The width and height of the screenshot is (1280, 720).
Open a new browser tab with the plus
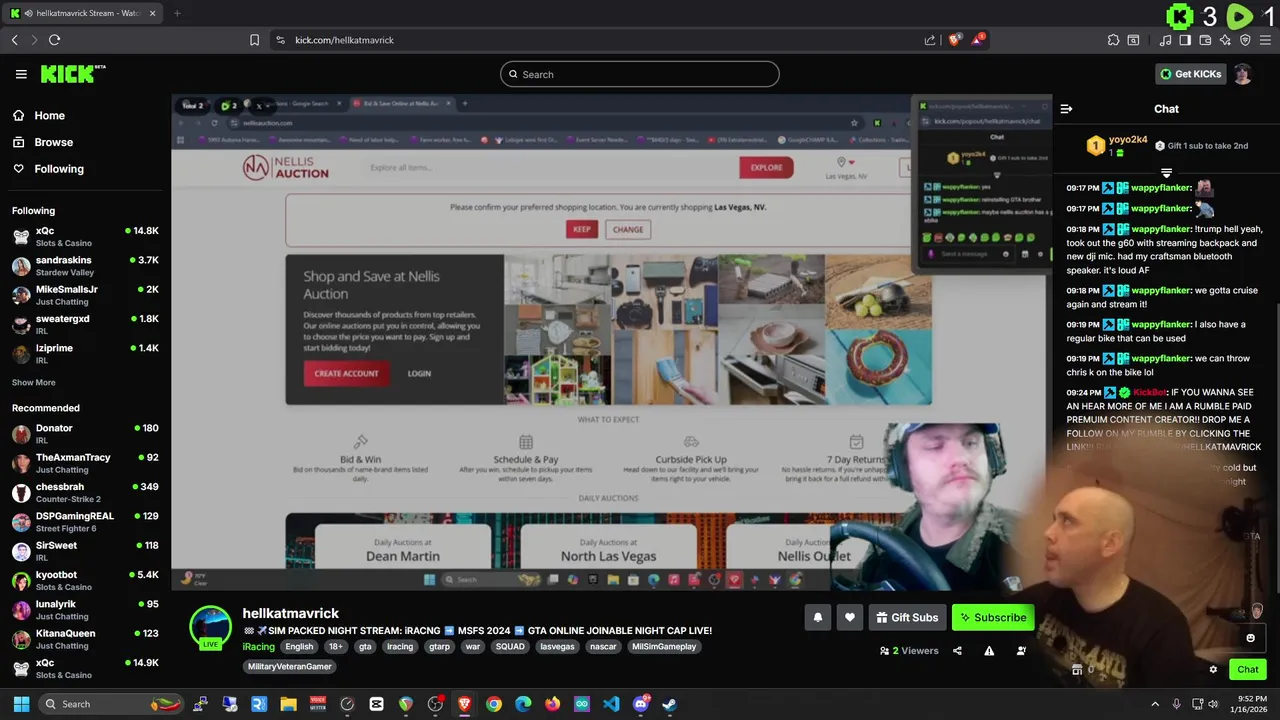click(x=177, y=13)
